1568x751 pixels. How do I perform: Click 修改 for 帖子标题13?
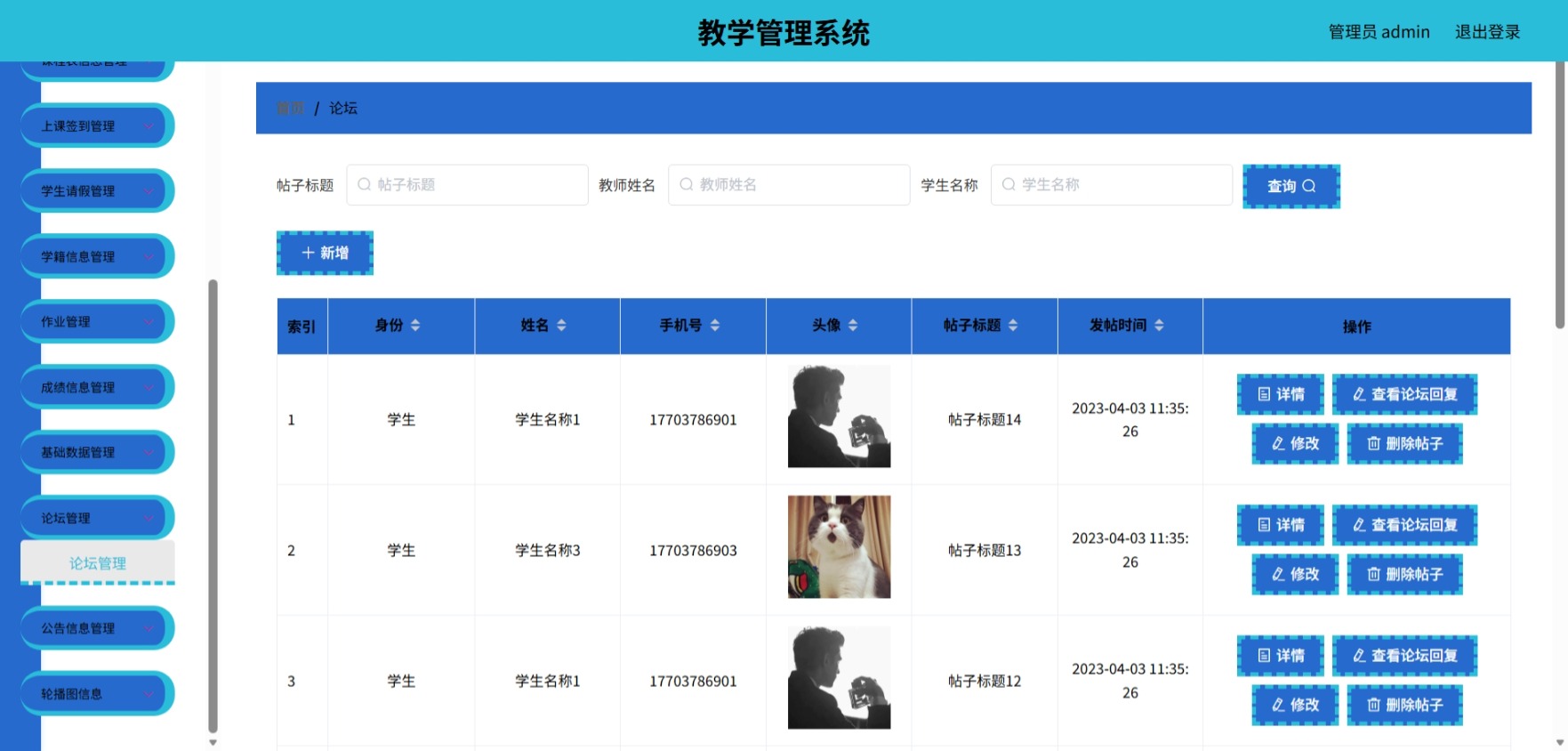point(1295,574)
